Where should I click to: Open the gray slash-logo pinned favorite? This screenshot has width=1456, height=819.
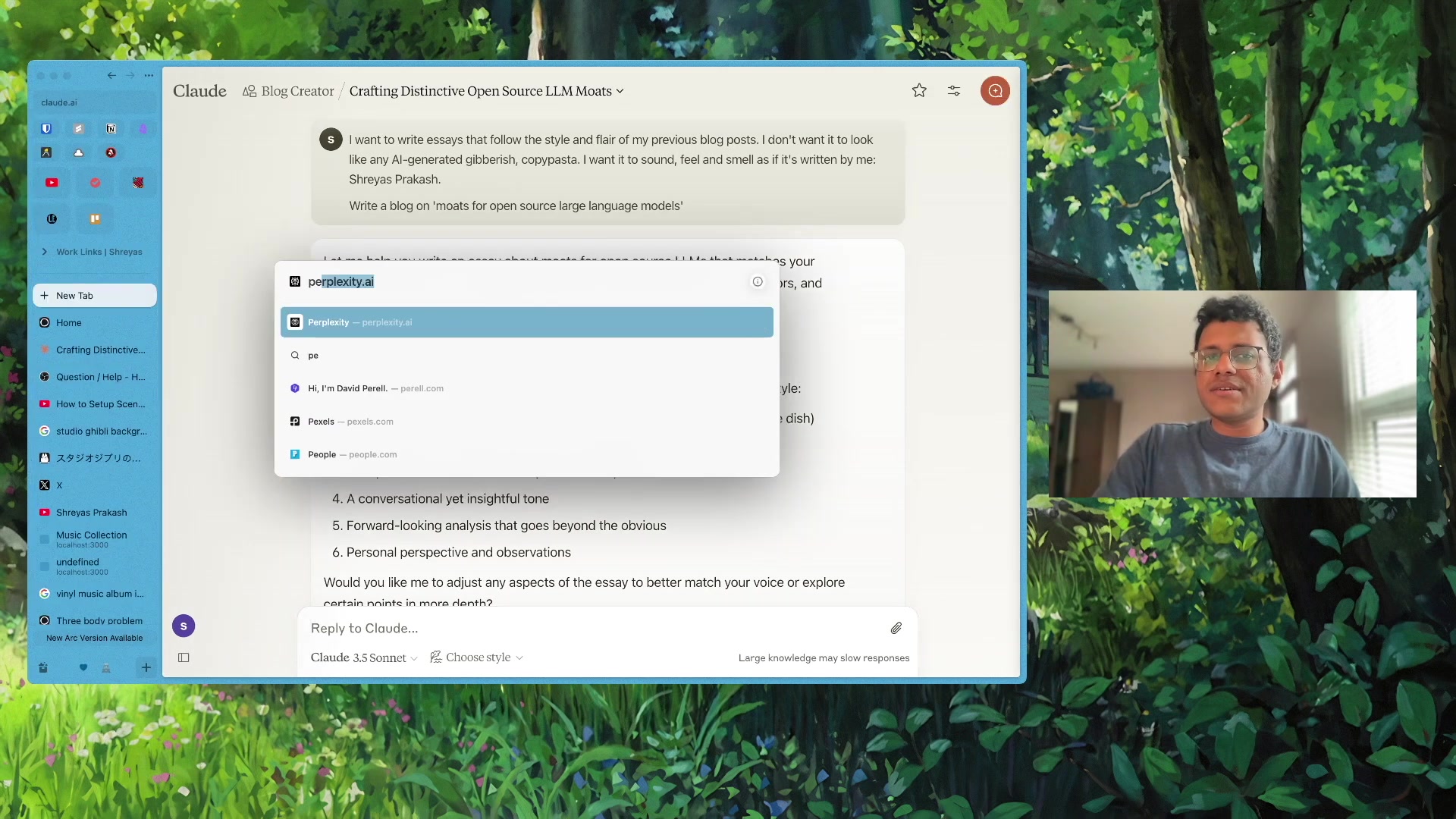(x=79, y=129)
